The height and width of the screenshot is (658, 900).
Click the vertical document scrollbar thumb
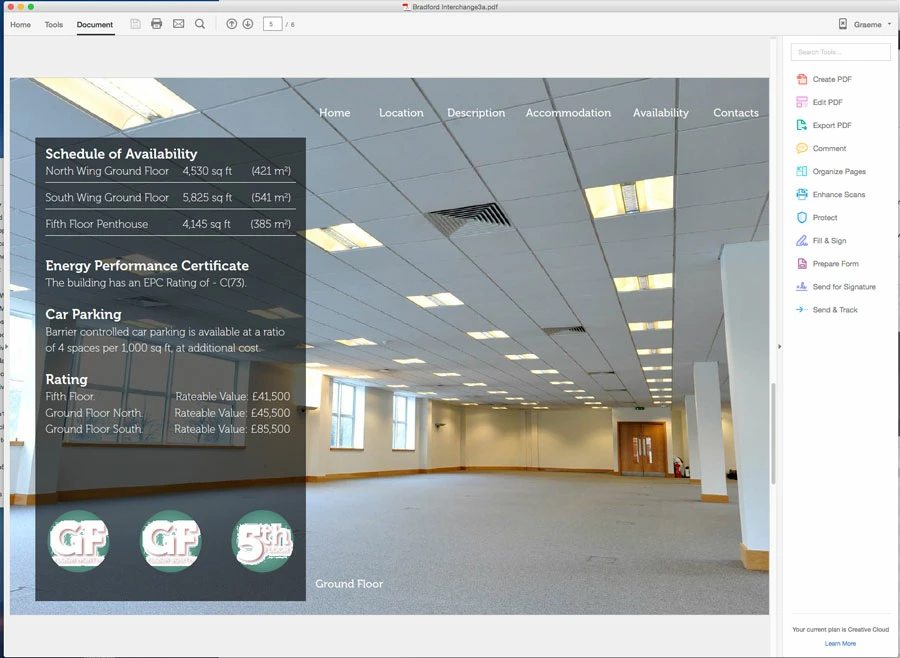click(x=773, y=433)
